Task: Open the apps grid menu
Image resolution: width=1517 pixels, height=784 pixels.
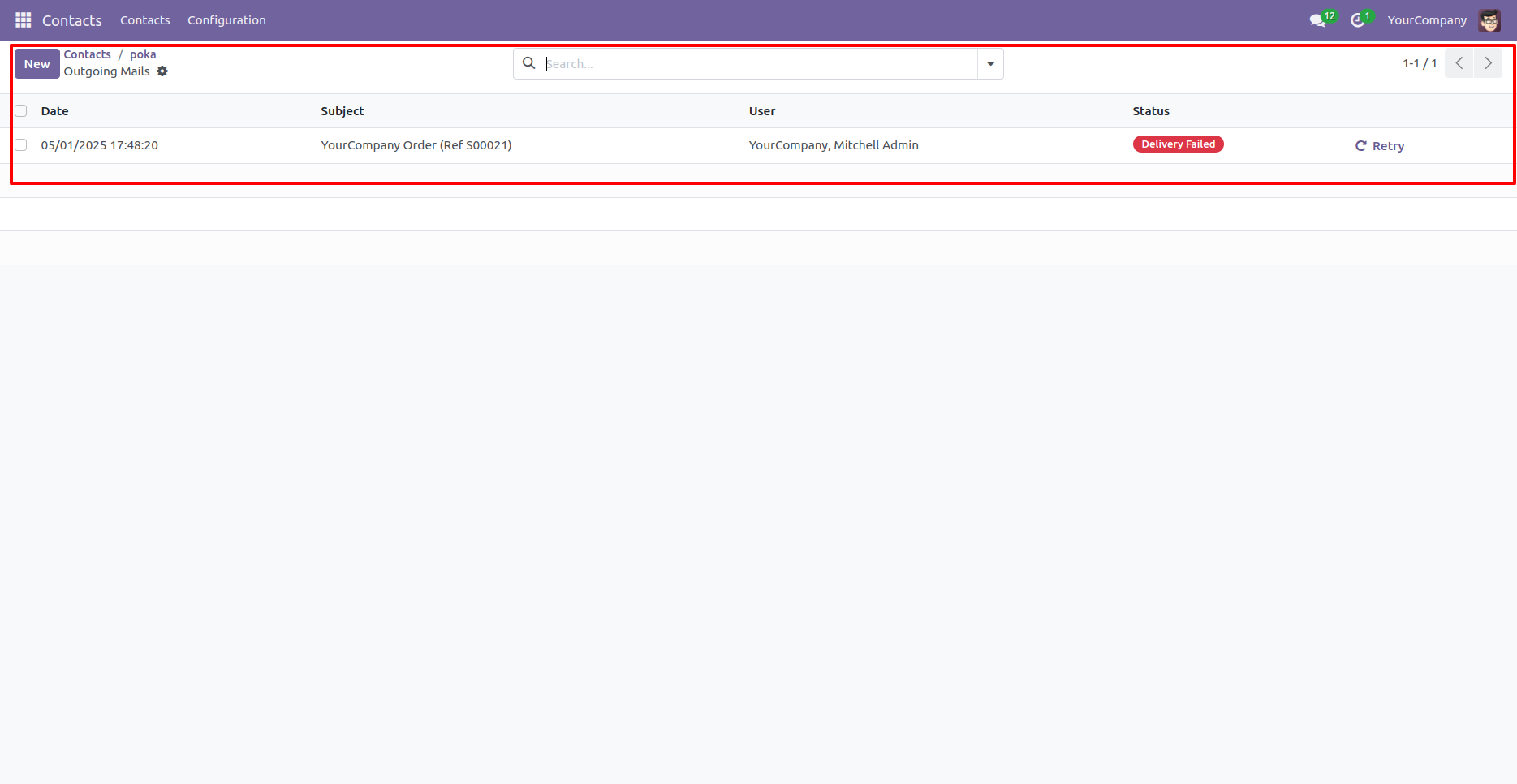Action: click(22, 19)
